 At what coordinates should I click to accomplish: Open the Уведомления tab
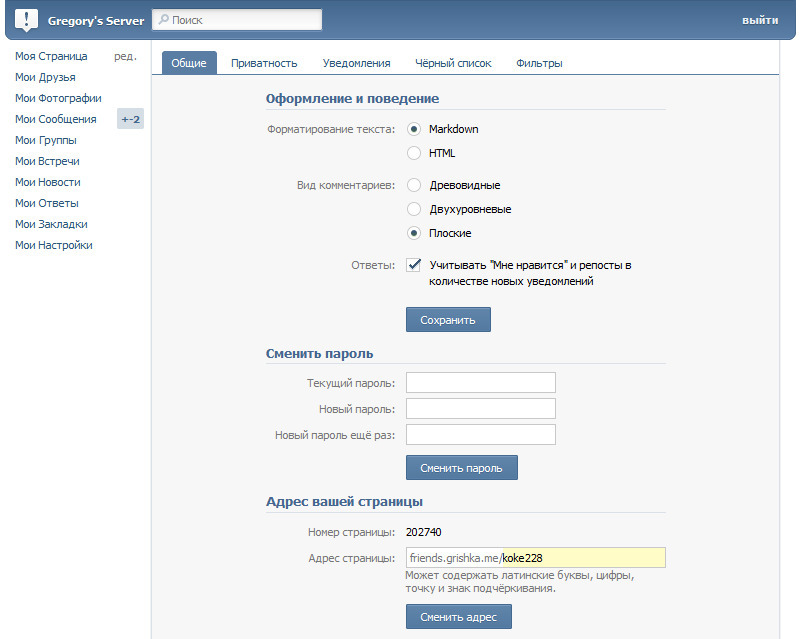tap(357, 63)
